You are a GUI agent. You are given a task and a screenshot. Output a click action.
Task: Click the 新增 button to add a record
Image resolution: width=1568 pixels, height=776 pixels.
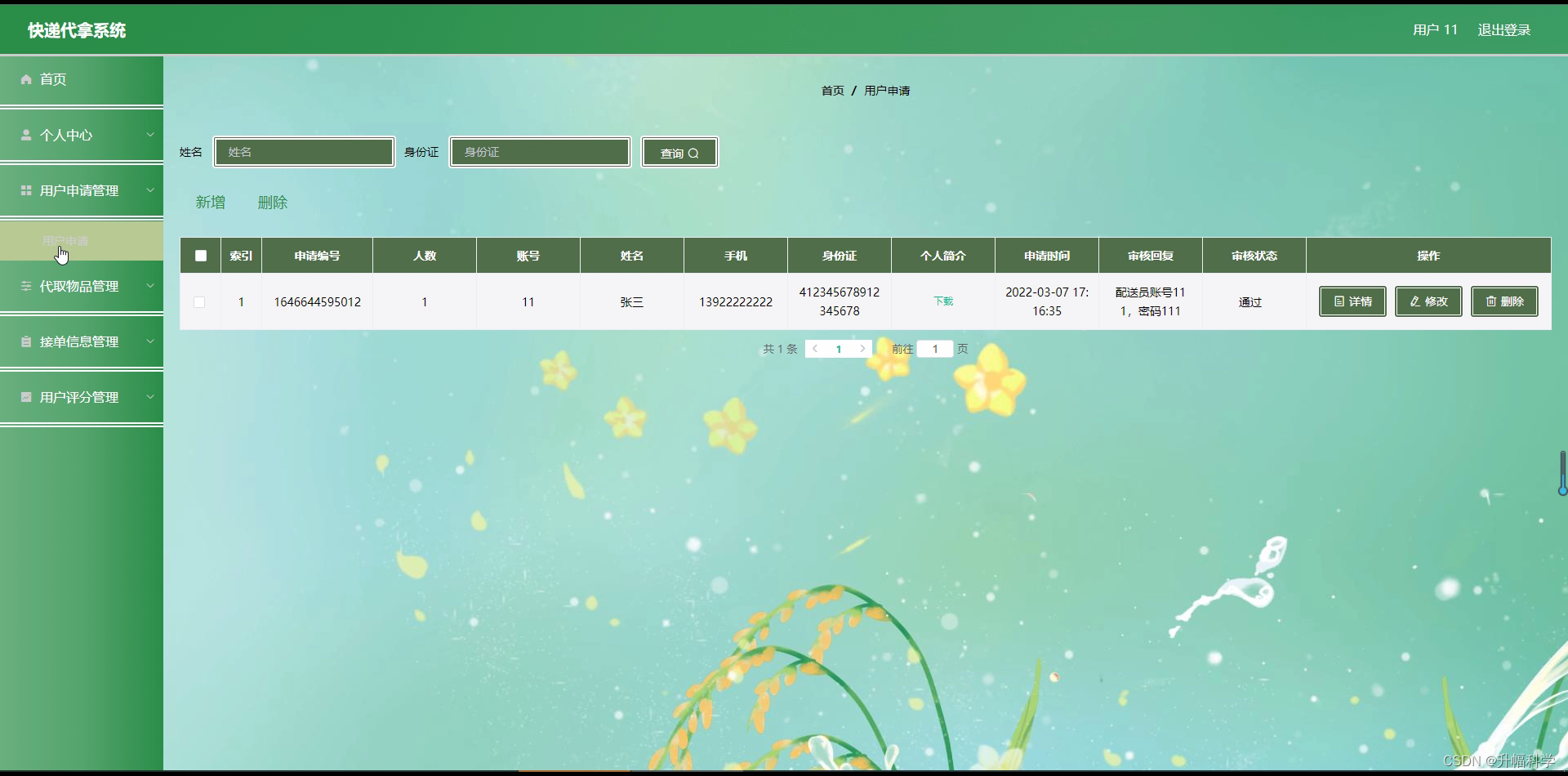pos(210,202)
